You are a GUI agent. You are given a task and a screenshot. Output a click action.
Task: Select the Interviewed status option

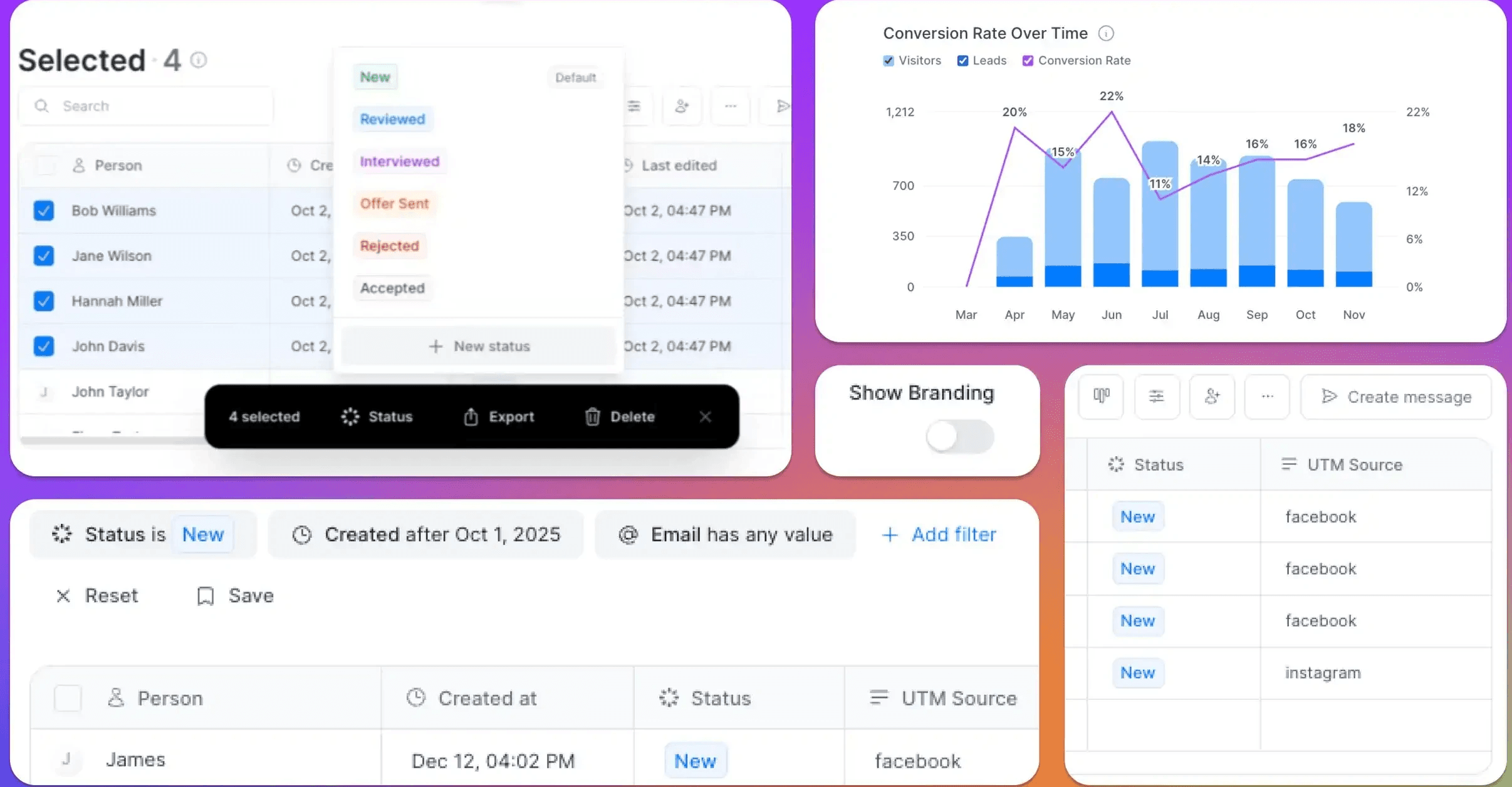tap(399, 162)
